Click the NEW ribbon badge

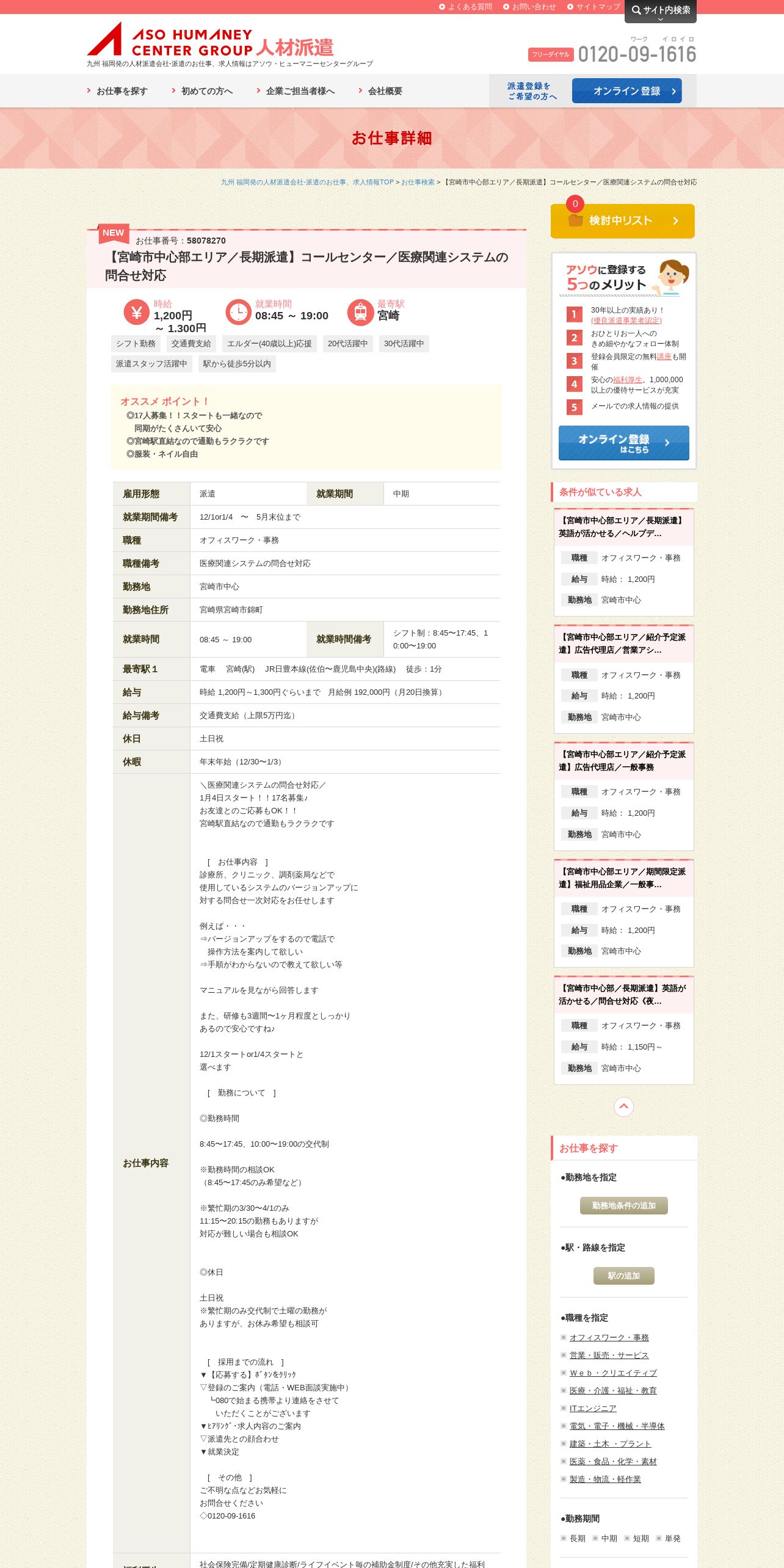click(114, 233)
